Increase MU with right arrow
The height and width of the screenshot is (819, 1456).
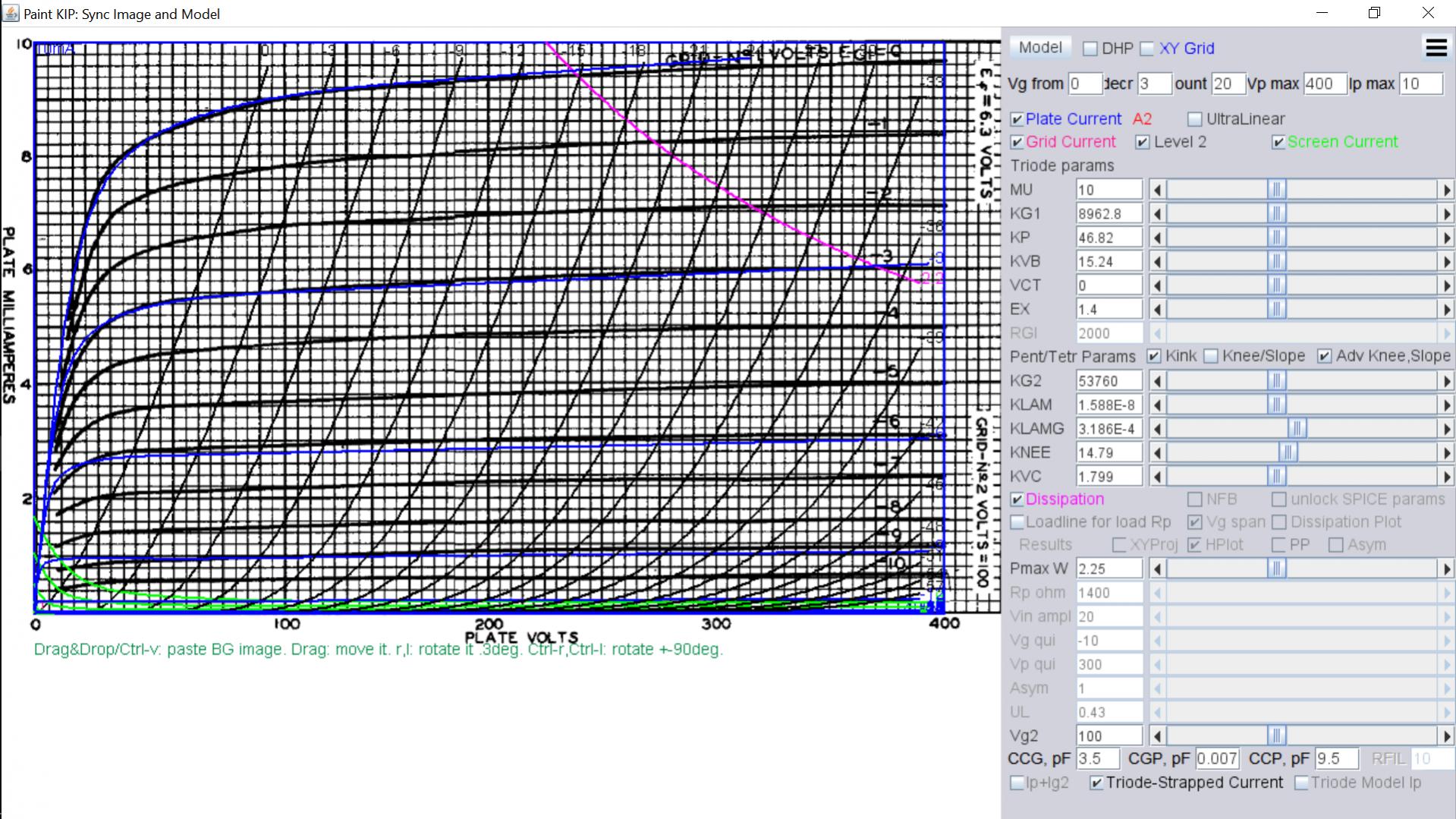pos(1446,190)
